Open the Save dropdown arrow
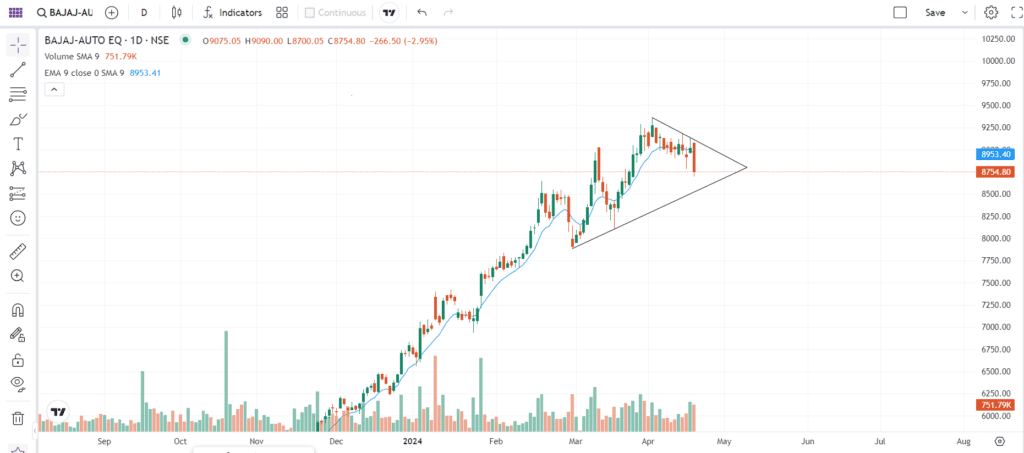The width and height of the screenshot is (1024, 453). tap(964, 13)
